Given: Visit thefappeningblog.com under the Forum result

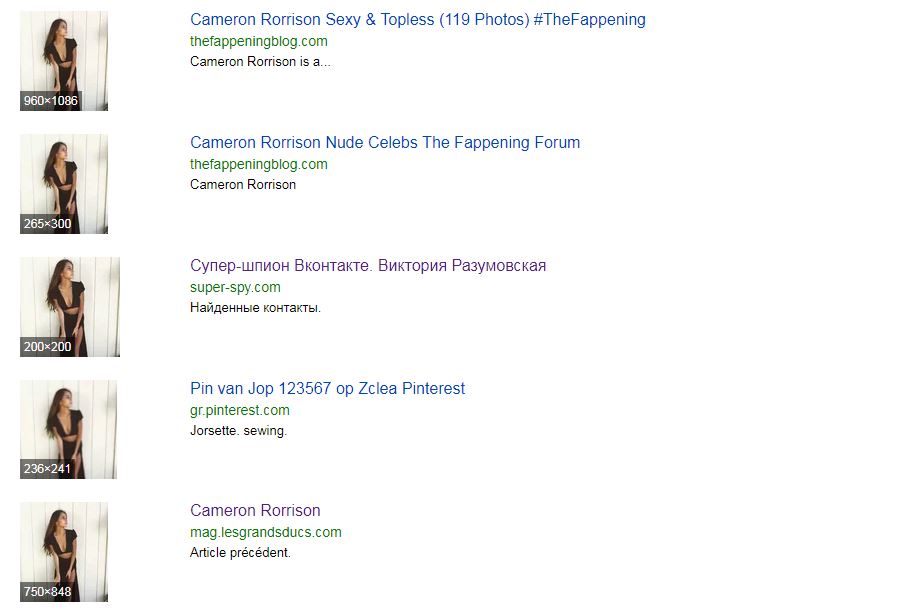Looking at the screenshot, I should tap(258, 165).
